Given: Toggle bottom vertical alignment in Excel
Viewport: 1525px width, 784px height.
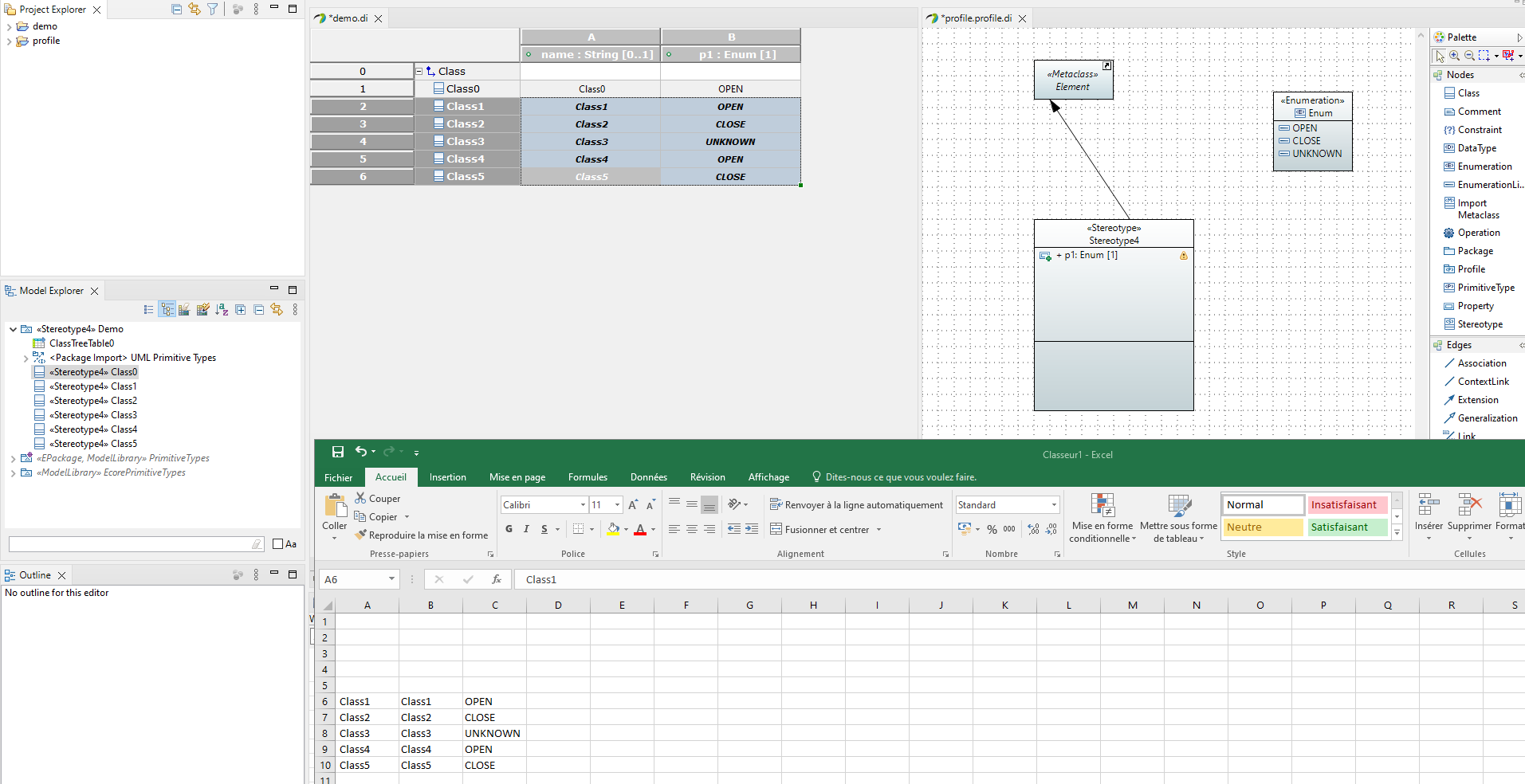Looking at the screenshot, I should [709, 504].
